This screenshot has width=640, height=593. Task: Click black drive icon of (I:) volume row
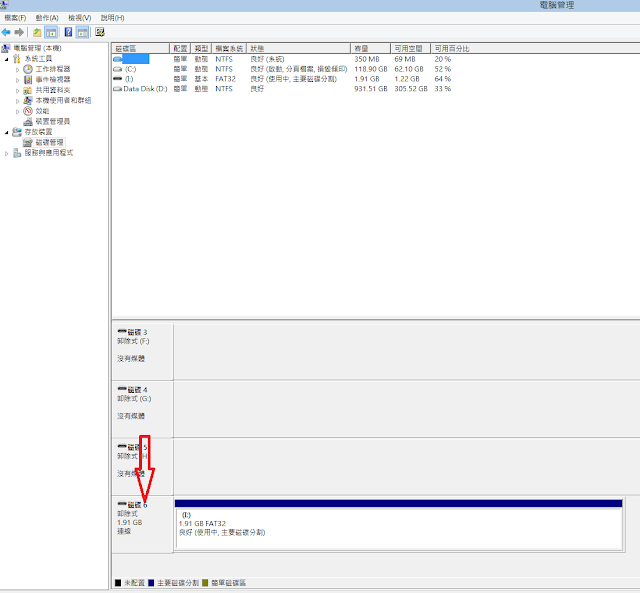[118, 78]
